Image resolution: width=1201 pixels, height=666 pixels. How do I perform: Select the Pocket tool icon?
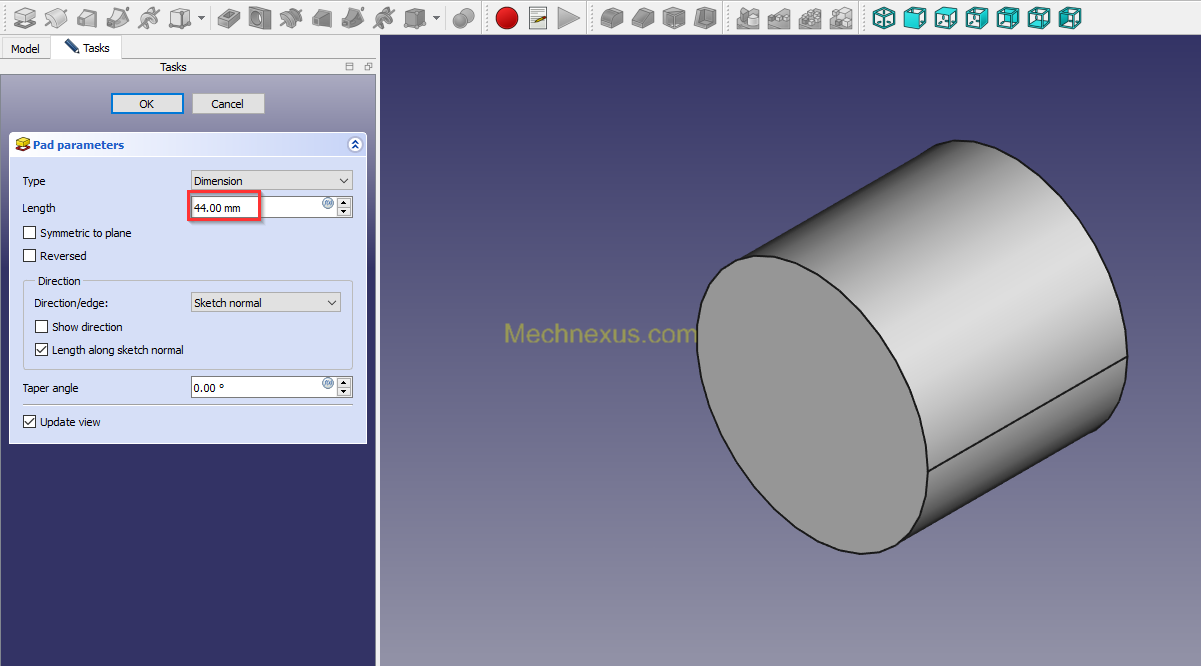coord(229,17)
